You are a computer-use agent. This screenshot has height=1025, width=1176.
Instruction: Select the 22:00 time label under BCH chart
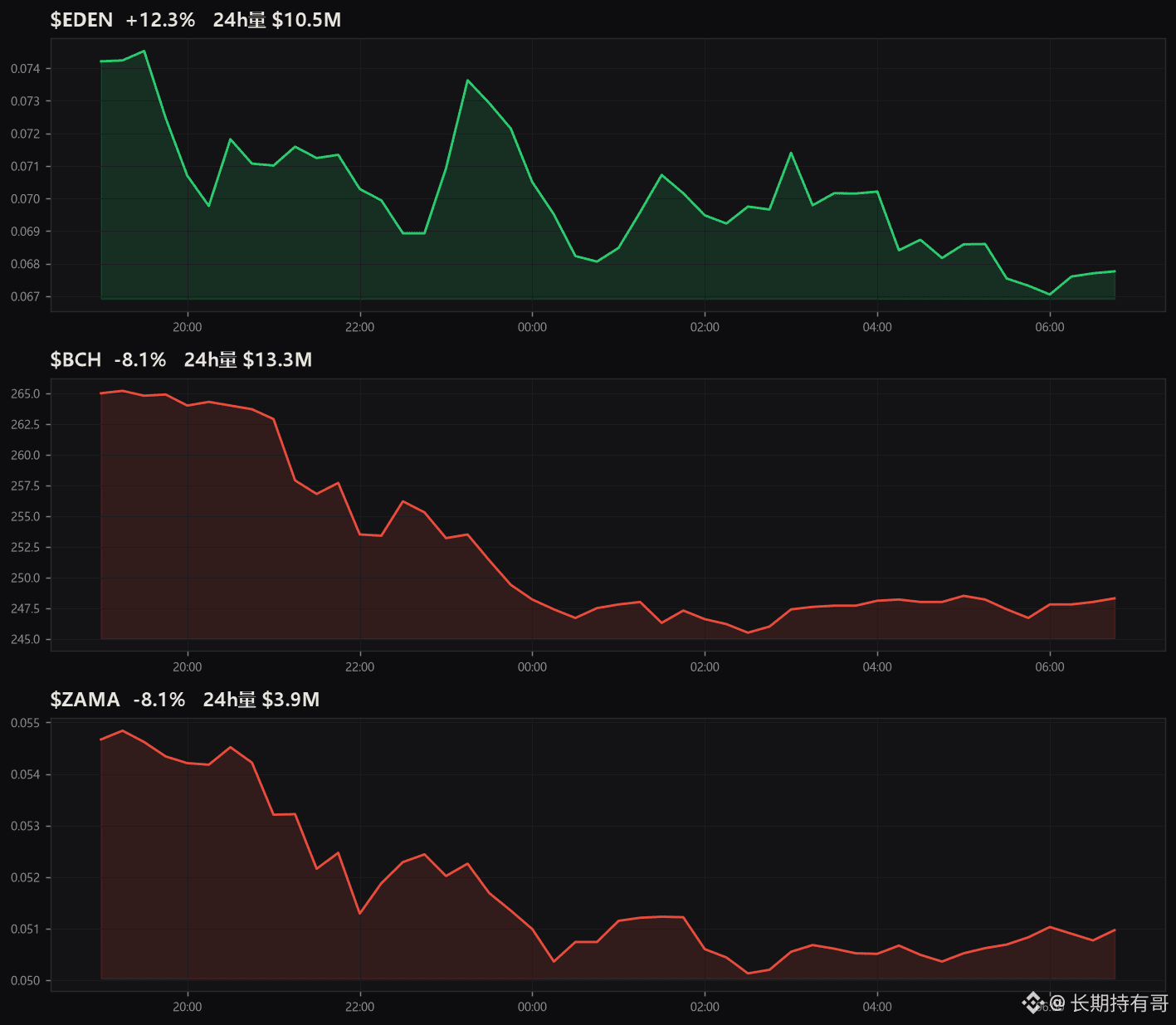[360, 667]
